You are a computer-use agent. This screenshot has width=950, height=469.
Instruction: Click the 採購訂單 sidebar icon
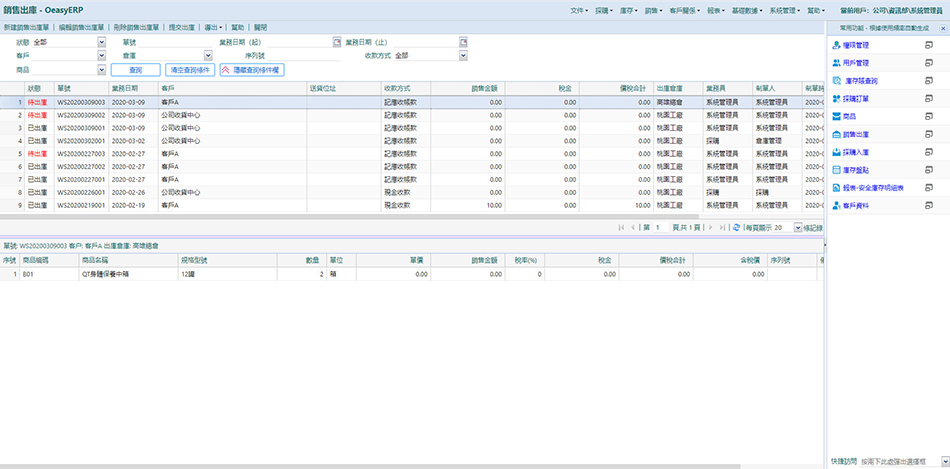[x=836, y=98]
